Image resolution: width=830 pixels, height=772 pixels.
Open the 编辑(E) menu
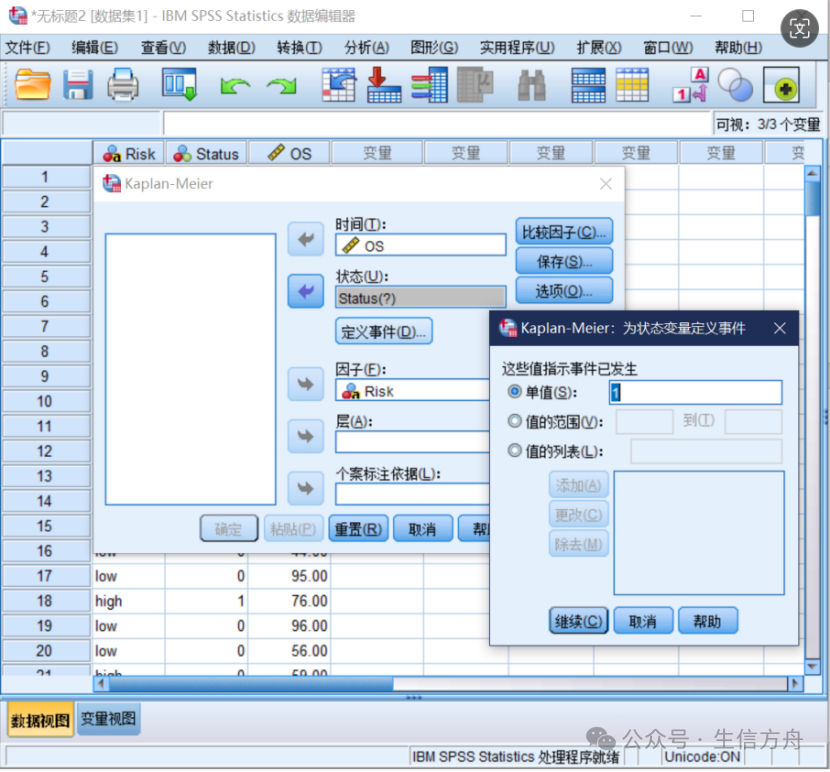click(95, 48)
